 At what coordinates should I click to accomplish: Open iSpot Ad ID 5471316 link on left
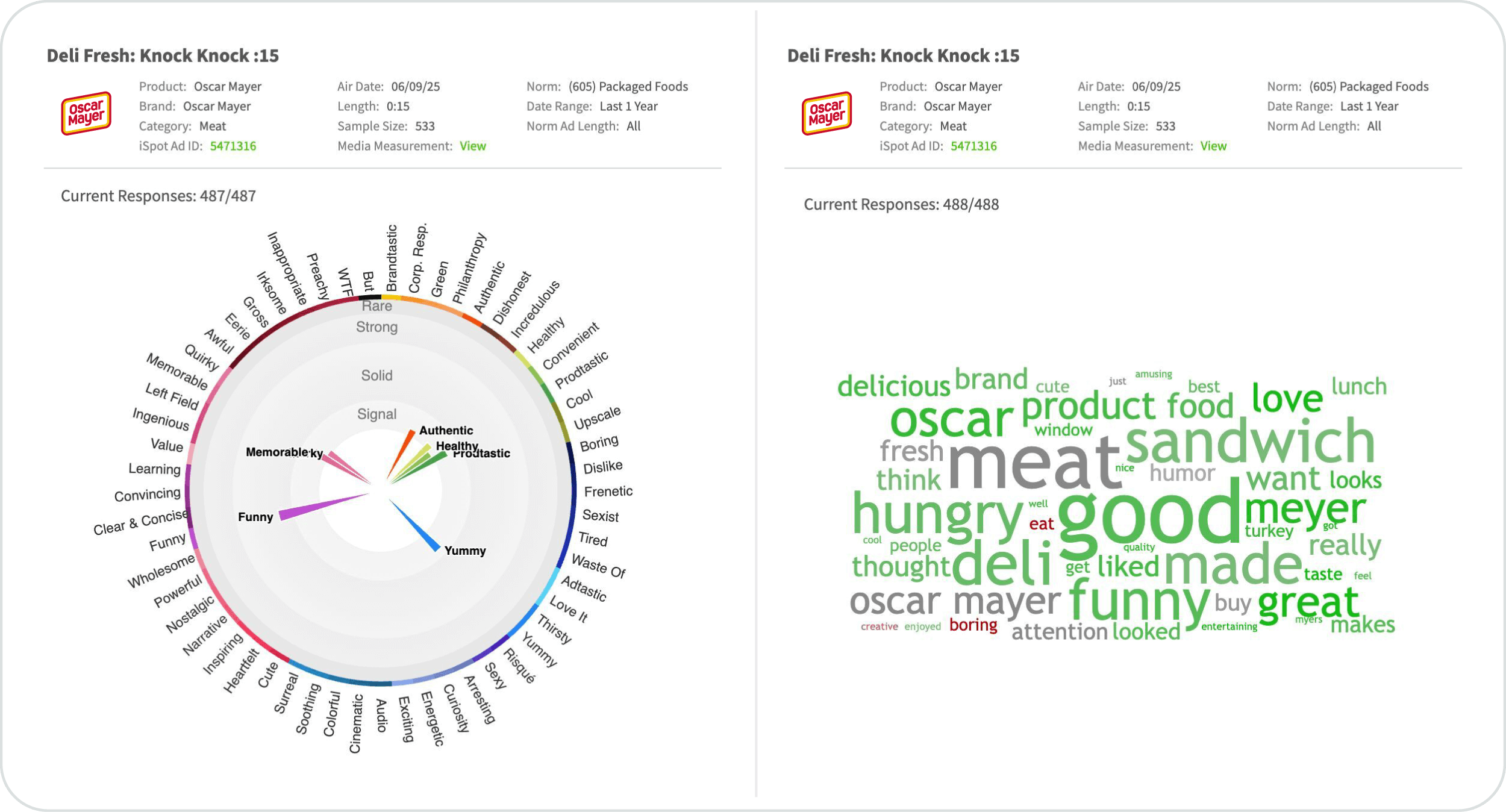pos(233,146)
